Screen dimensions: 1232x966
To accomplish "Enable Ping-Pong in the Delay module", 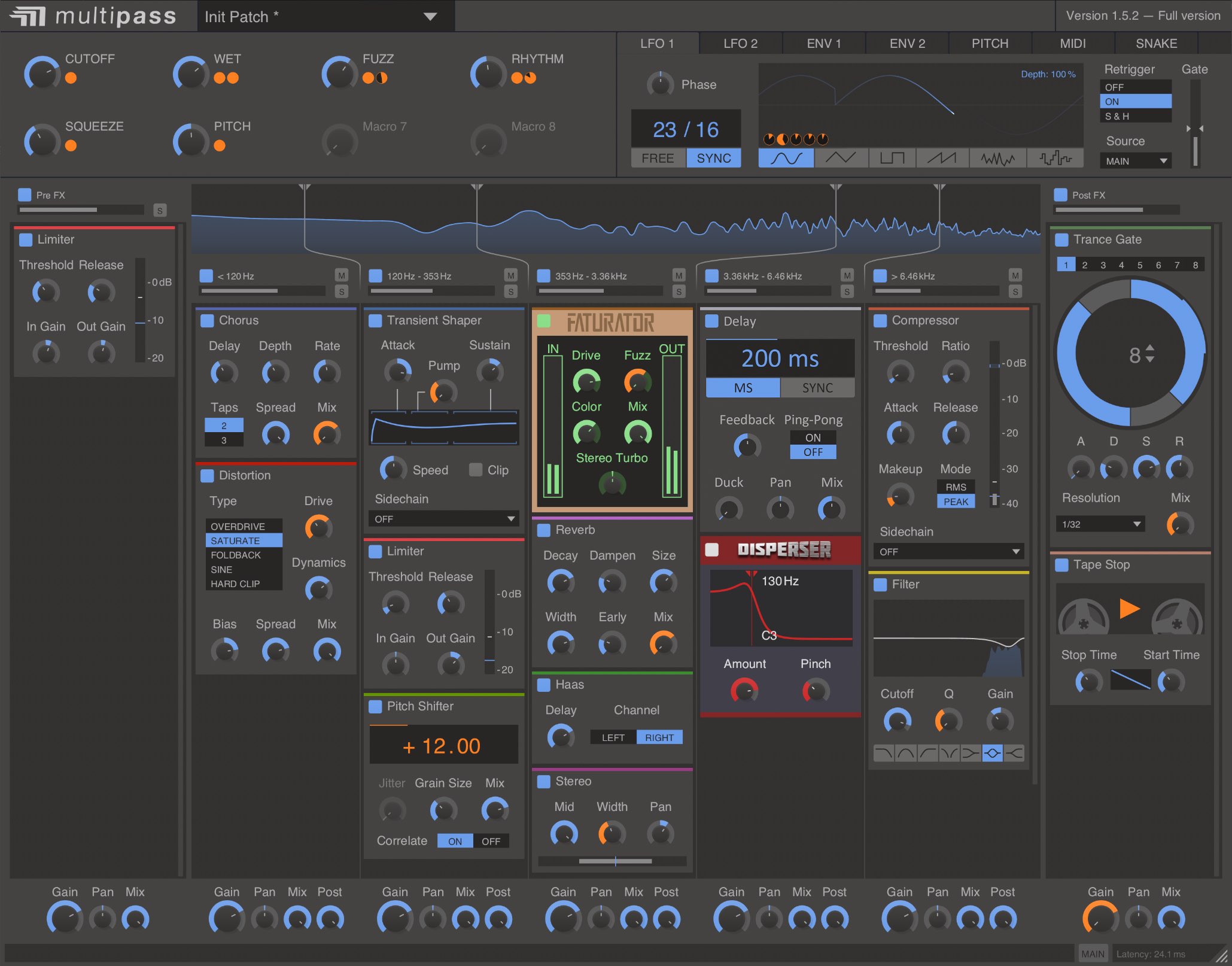I will 813,438.
